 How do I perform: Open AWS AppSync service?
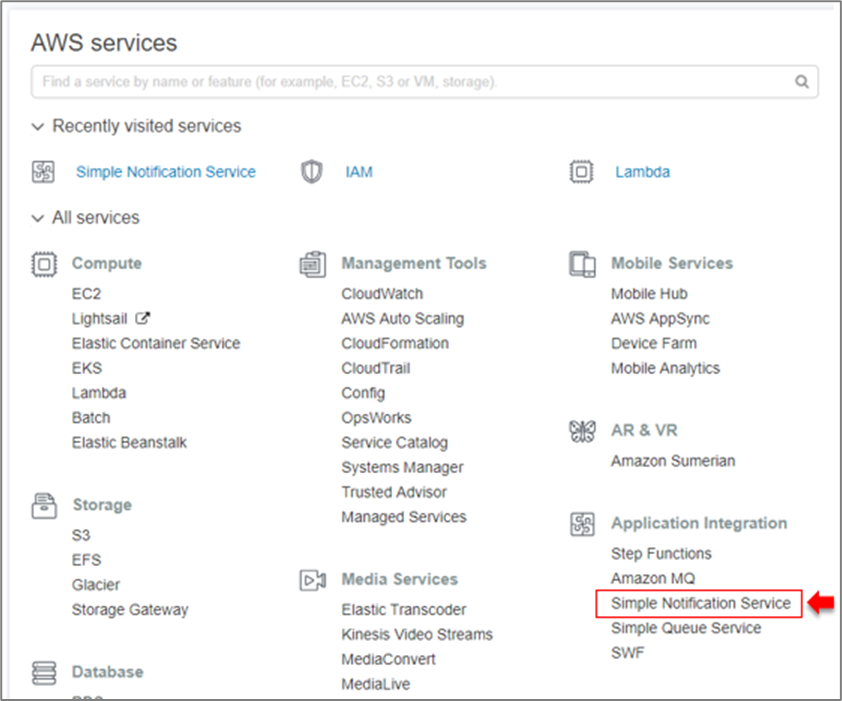(x=660, y=319)
